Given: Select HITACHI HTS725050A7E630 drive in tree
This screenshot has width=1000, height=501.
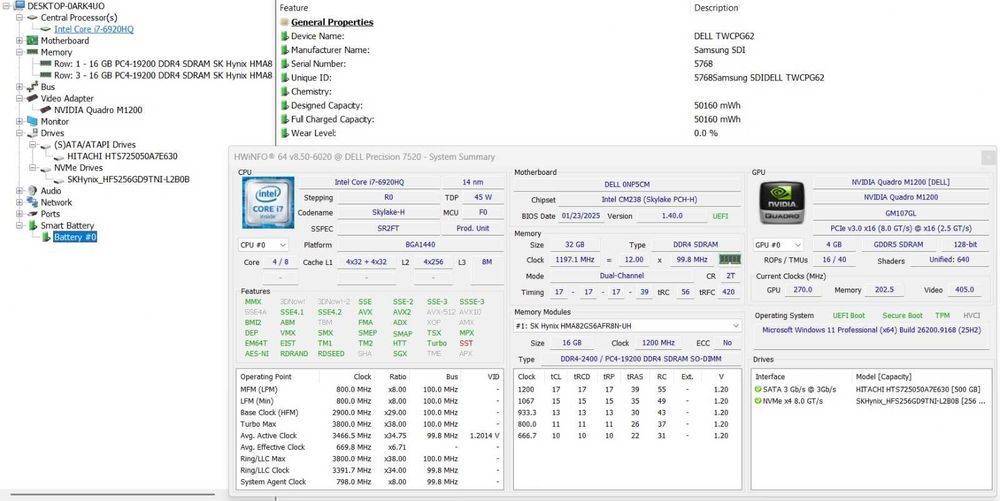Looking at the screenshot, I should (122, 156).
